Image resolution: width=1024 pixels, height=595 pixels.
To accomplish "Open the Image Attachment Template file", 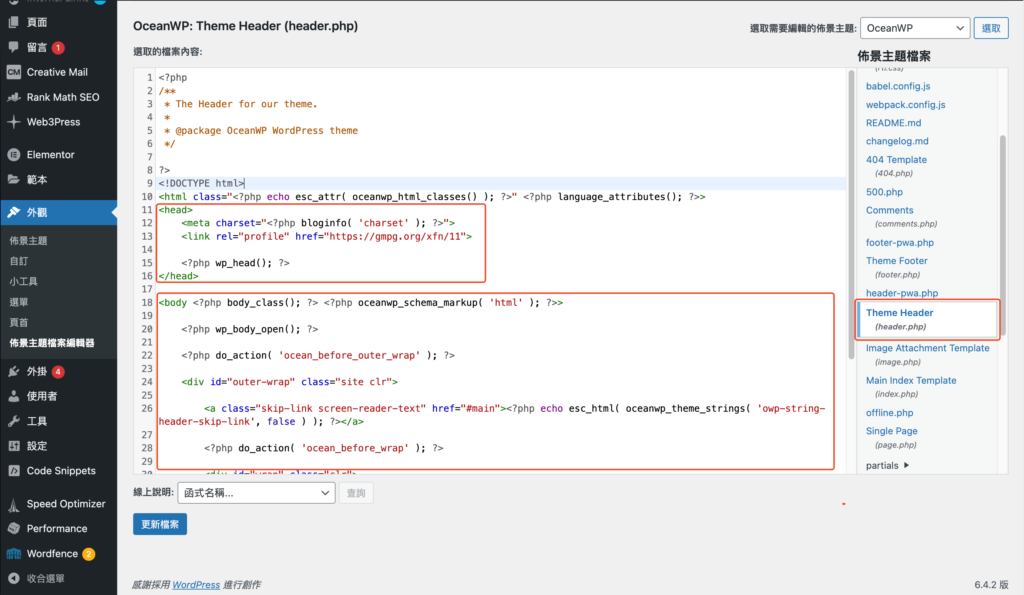I will 927,348.
